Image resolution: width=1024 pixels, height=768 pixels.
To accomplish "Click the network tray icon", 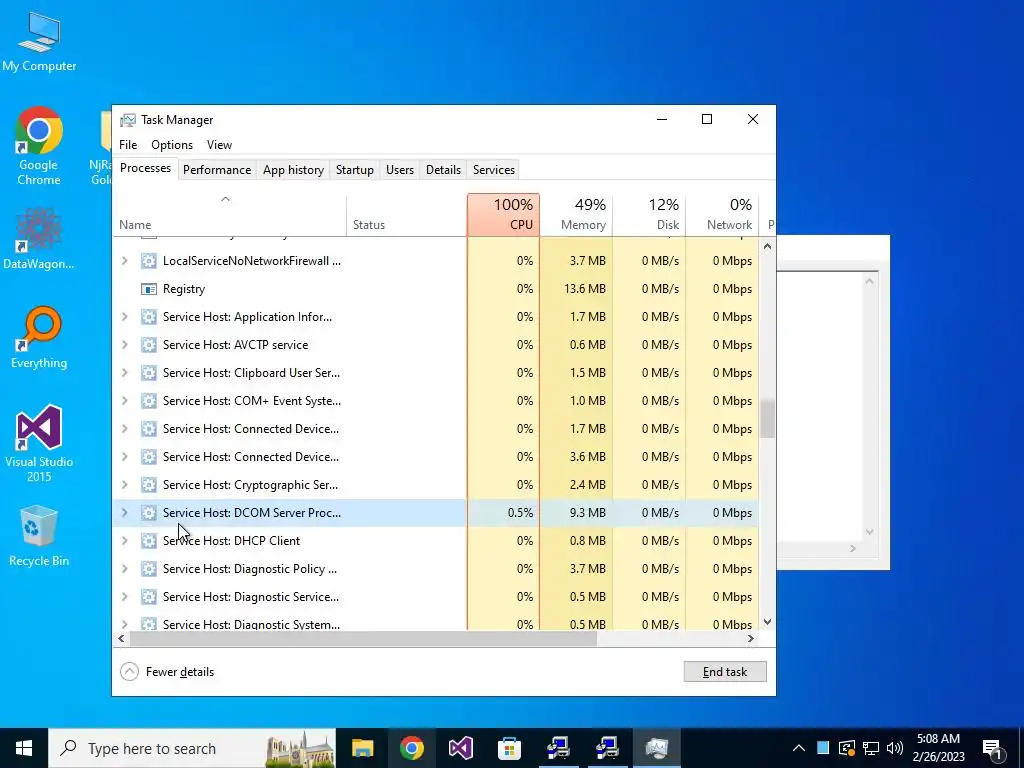I will pyautogui.click(x=871, y=748).
